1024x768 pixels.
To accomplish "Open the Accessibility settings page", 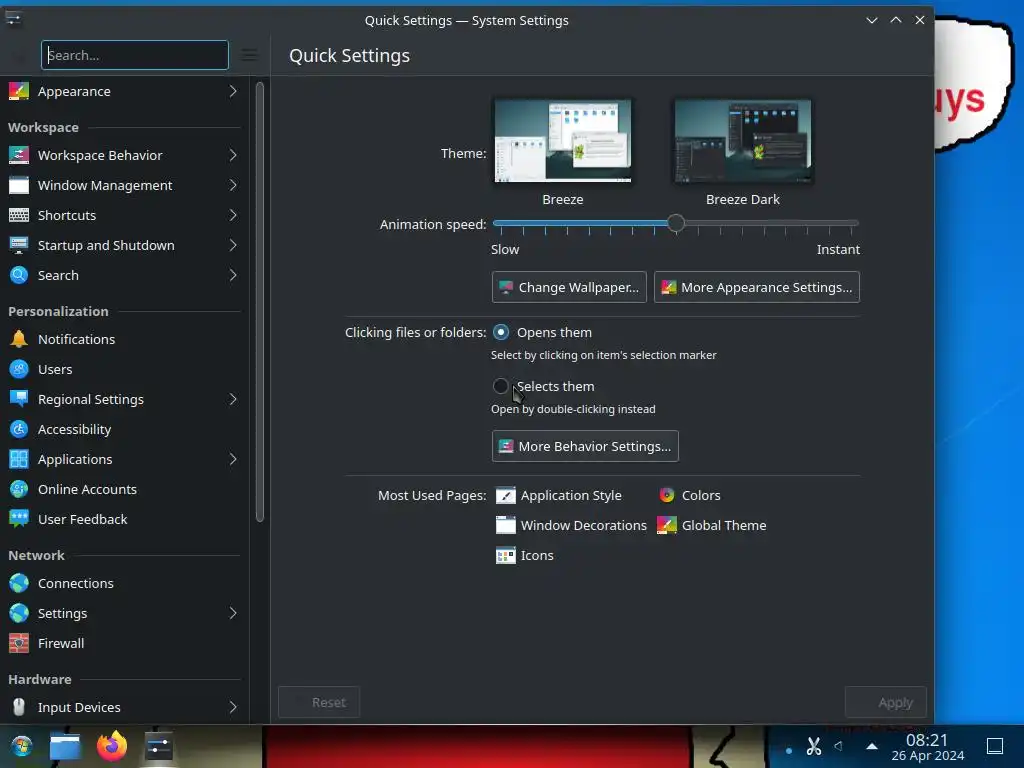I will pyautogui.click(x=124, y=429).
